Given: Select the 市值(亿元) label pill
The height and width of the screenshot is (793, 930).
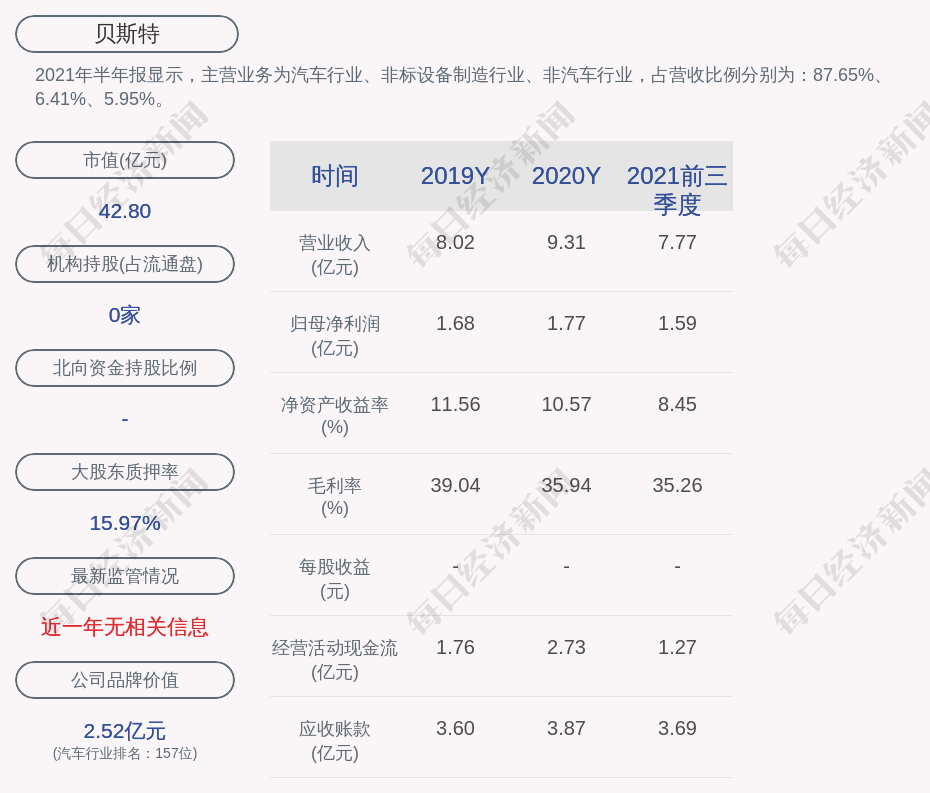Looking at the screenshot, I should click(125, 160).
